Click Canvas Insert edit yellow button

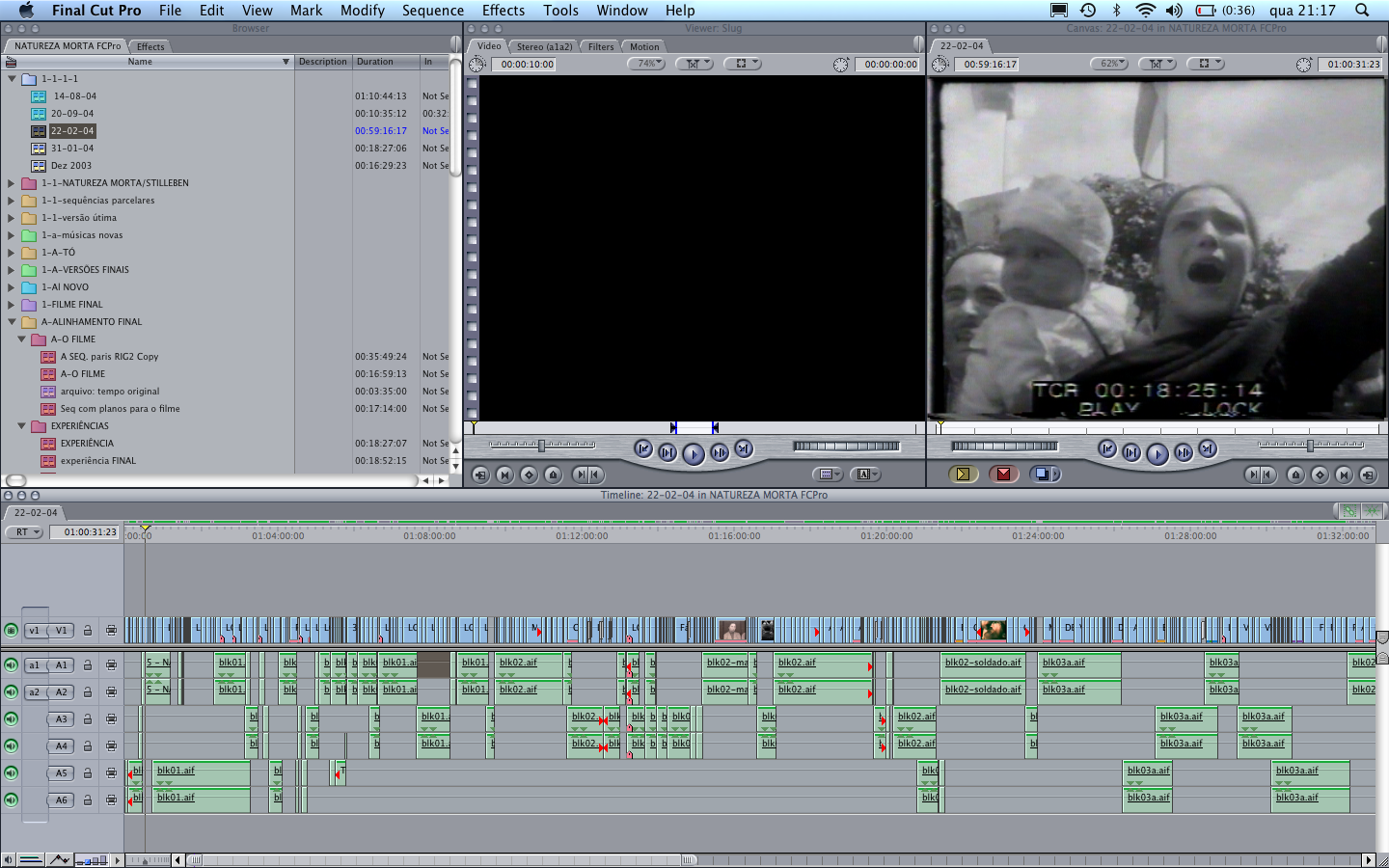(x=962, y=474)
